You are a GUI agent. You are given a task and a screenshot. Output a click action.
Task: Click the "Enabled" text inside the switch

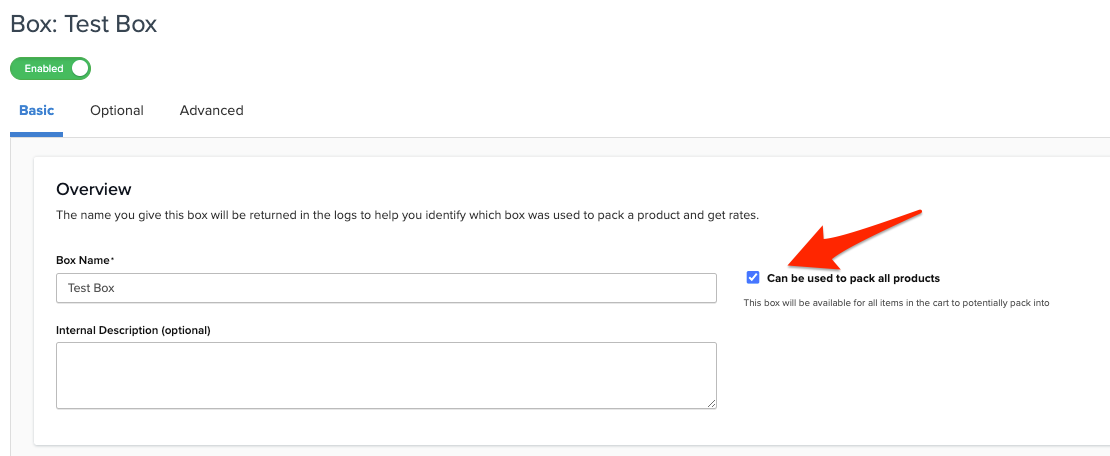tap(44, 69)
